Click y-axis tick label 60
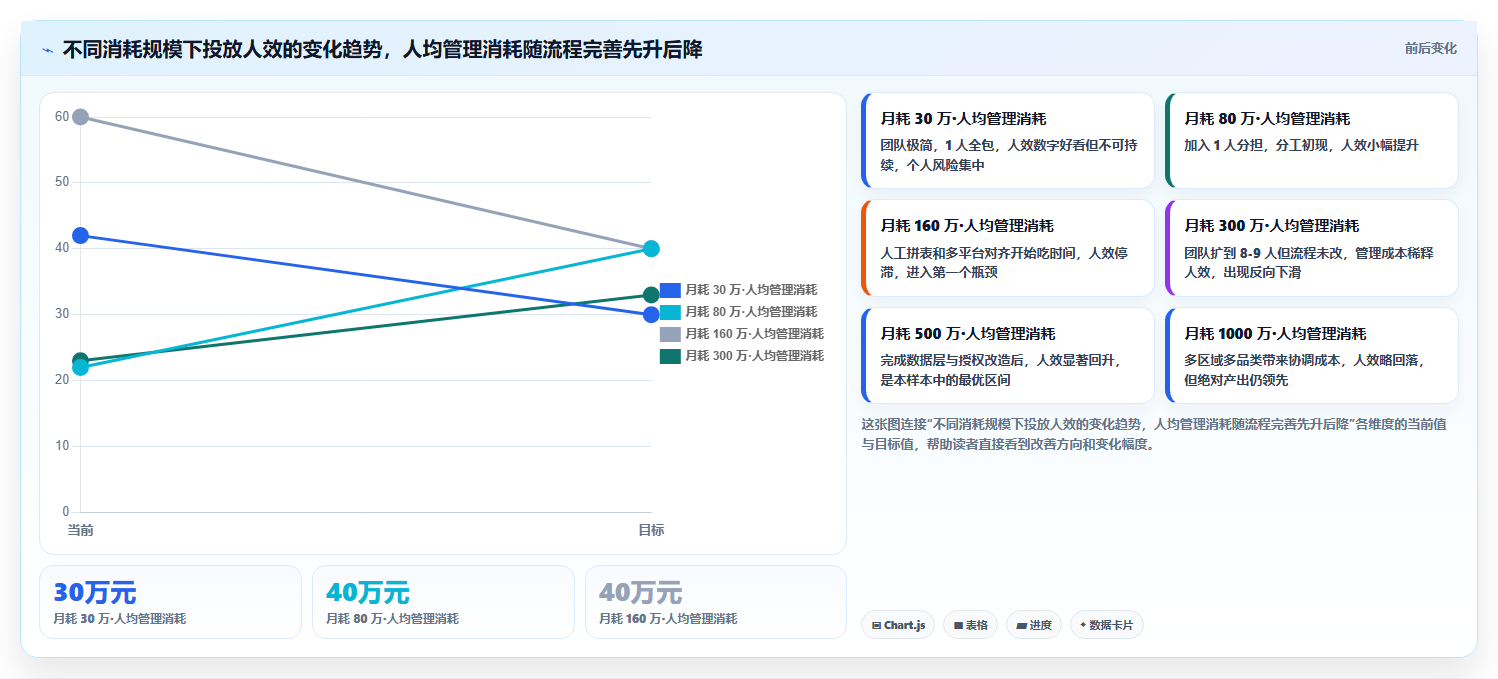The image size is (1498, 679). point(62,117)
